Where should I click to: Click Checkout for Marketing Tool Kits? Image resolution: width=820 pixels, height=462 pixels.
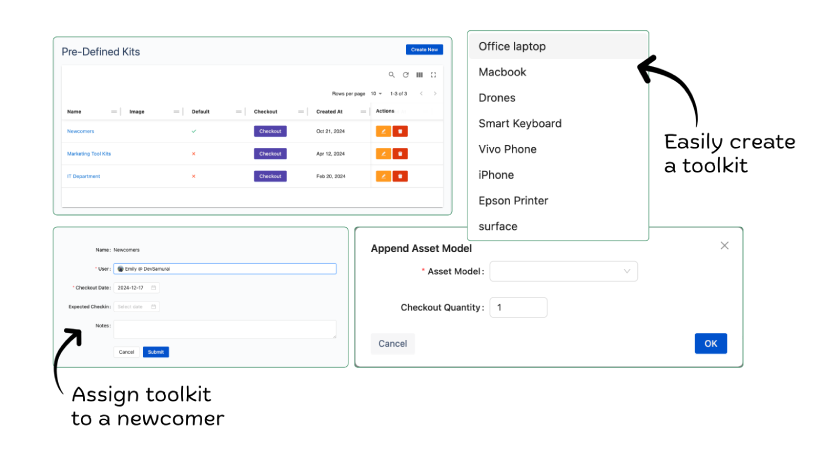click(270, 154)
